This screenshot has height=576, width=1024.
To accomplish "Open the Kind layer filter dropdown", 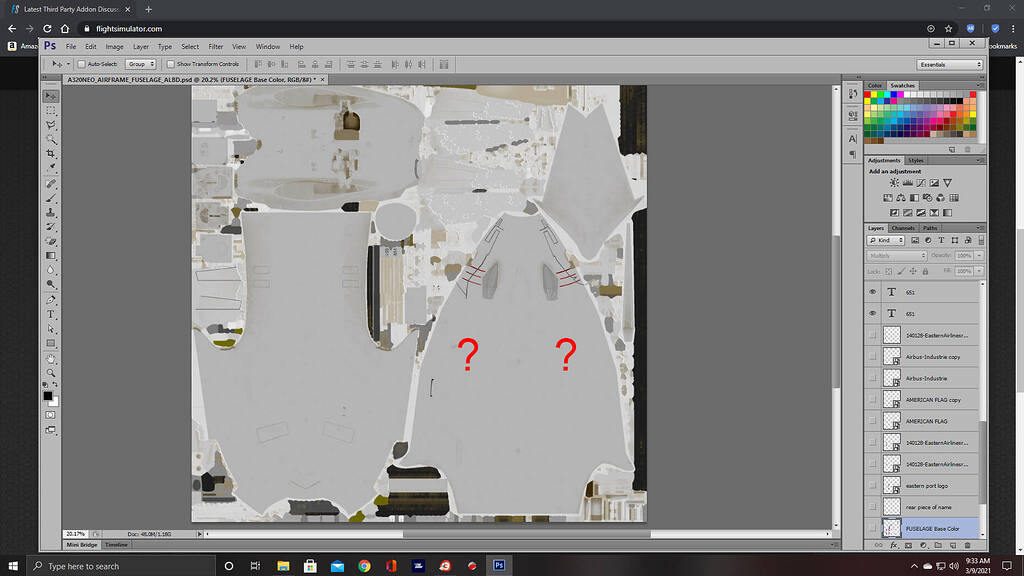I will coord(886,240).
